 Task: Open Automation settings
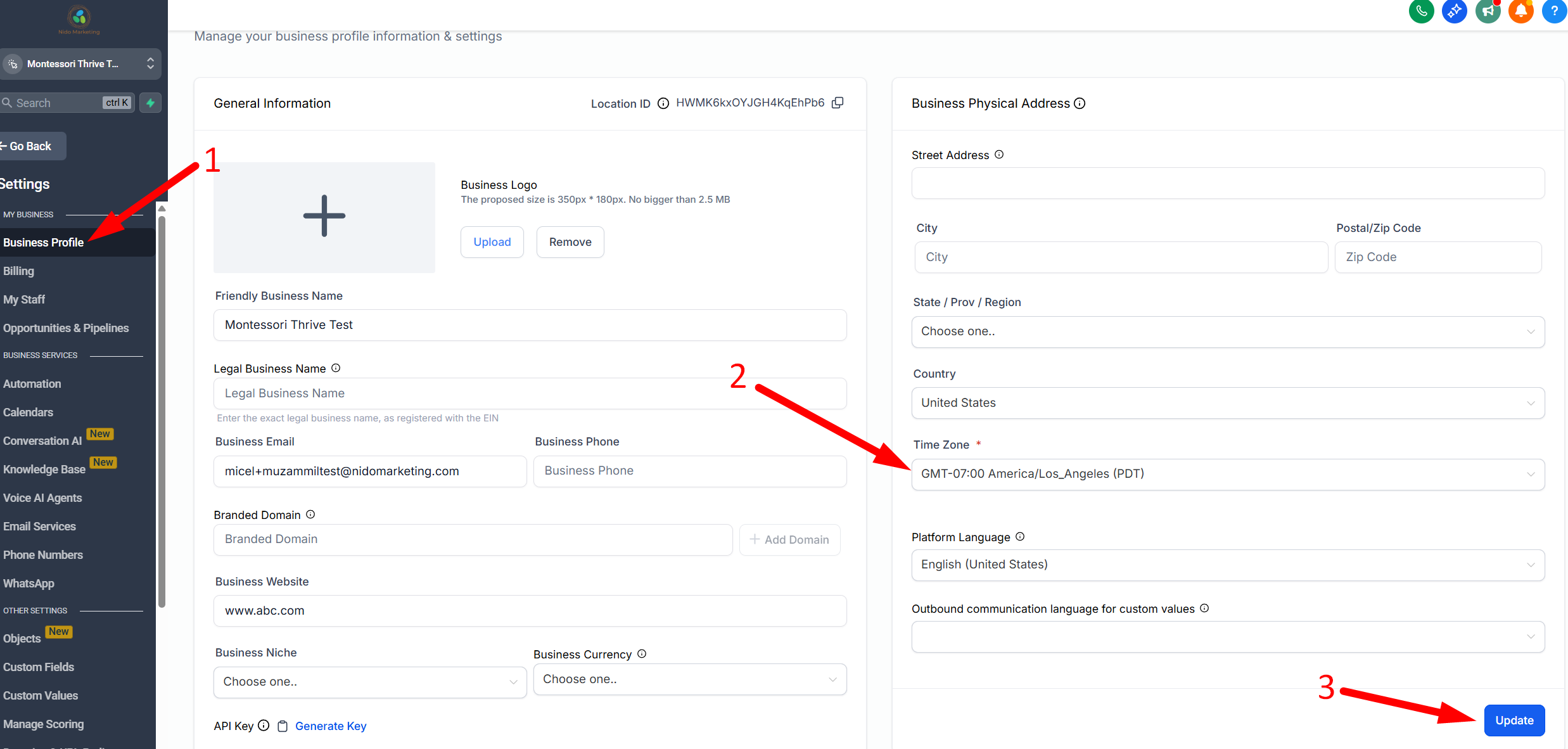[x=32, y=383]
